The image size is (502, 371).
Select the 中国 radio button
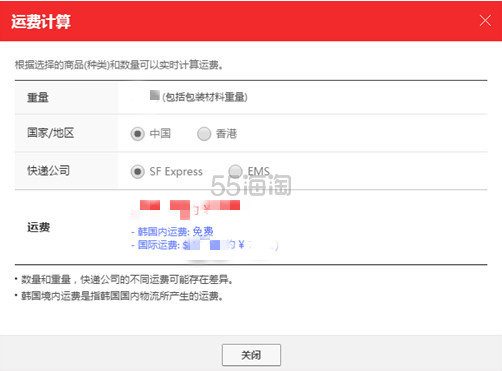click(137, 134)
